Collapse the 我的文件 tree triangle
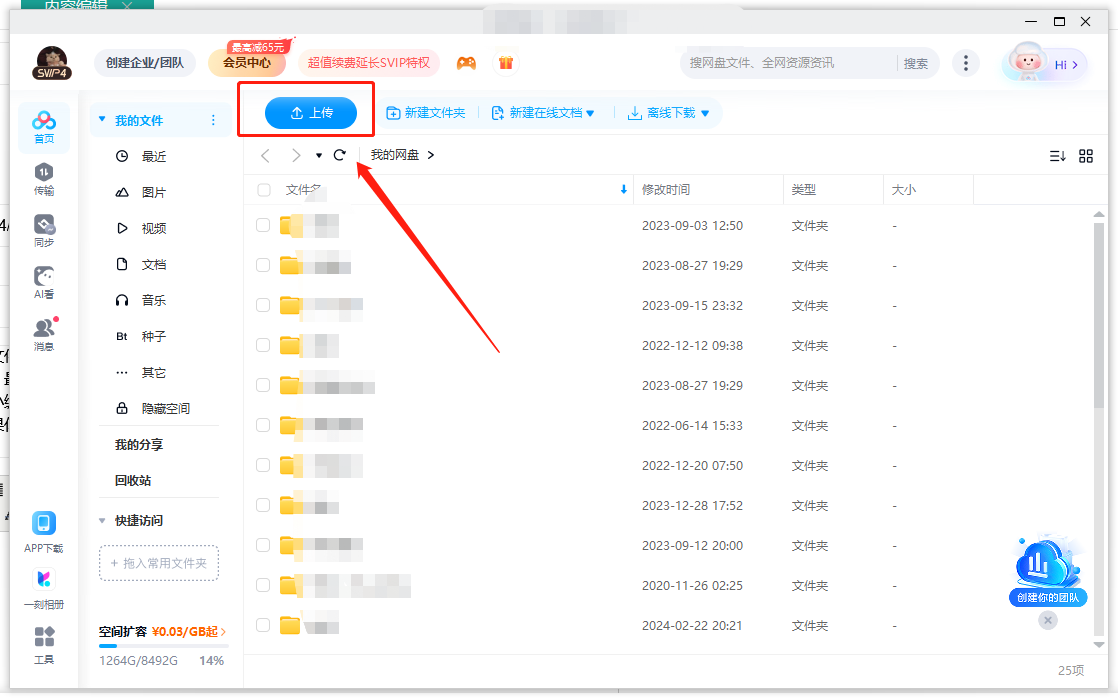 (102, 119)
